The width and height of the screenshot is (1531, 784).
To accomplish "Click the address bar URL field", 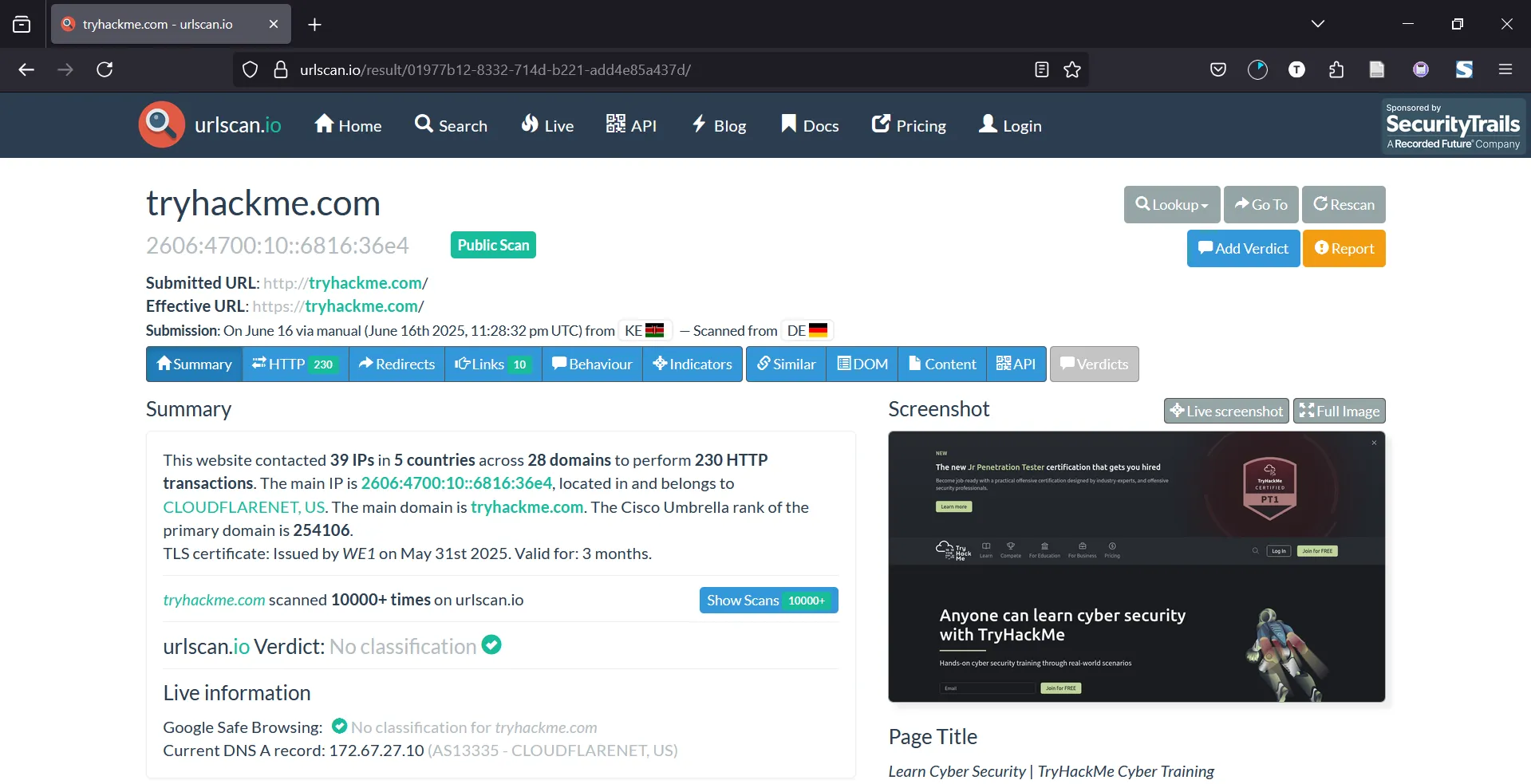I will [x=661, y=69].
